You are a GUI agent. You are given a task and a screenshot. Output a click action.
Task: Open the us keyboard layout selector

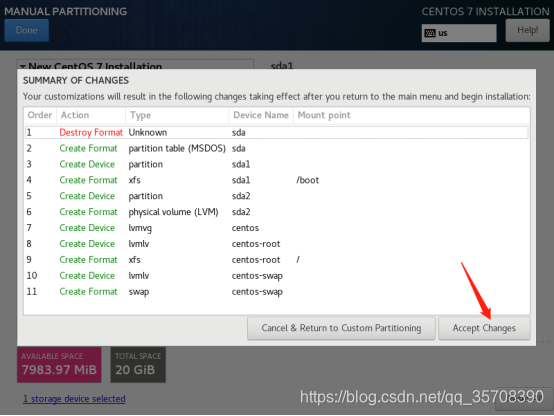point(459,33)
